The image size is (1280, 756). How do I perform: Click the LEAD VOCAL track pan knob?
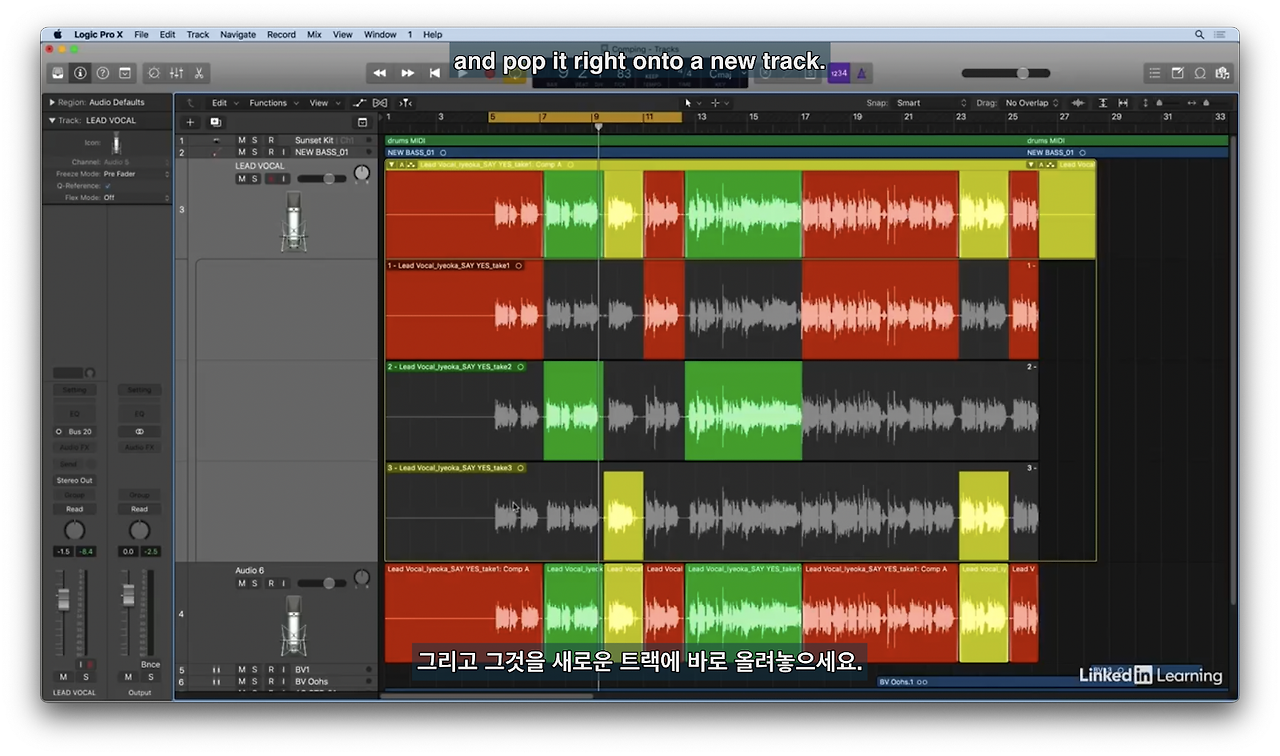click(x=361, y=174)
